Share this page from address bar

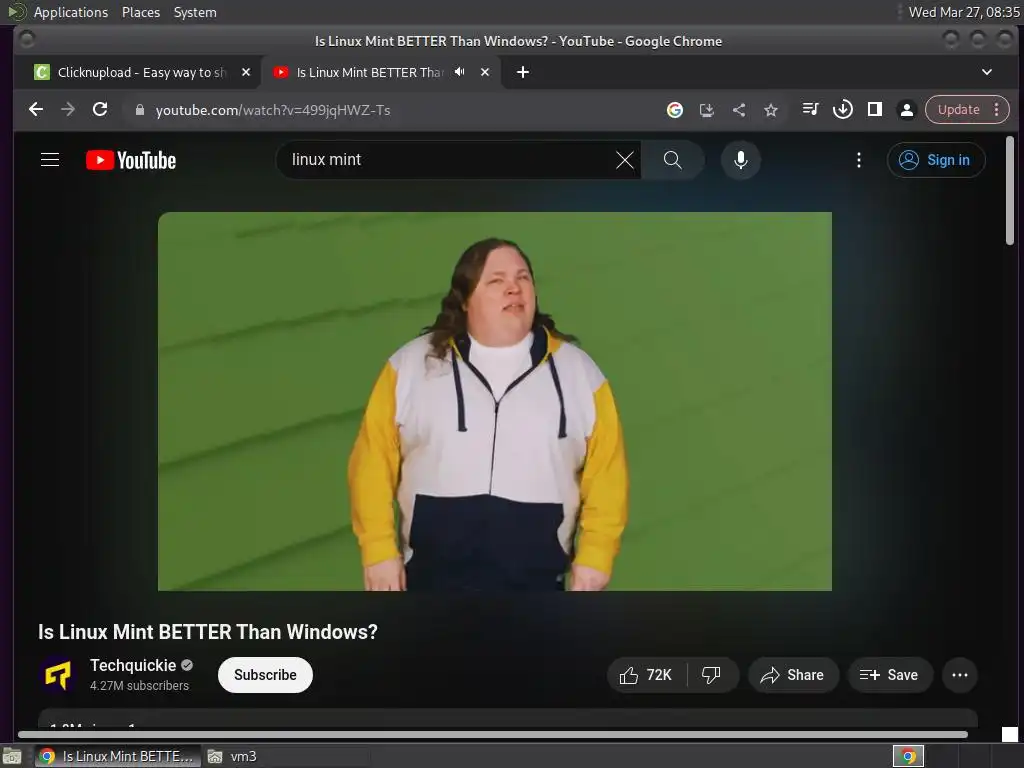tap(739, 110)
